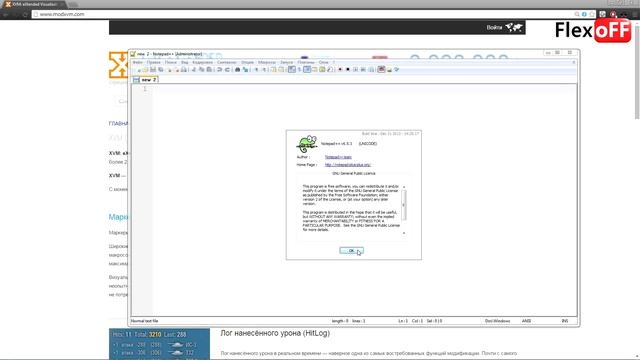This screenshot has width=640, height=360.
Task: Zoom out using toolbar icon
Action: click(x=264, y=70)
